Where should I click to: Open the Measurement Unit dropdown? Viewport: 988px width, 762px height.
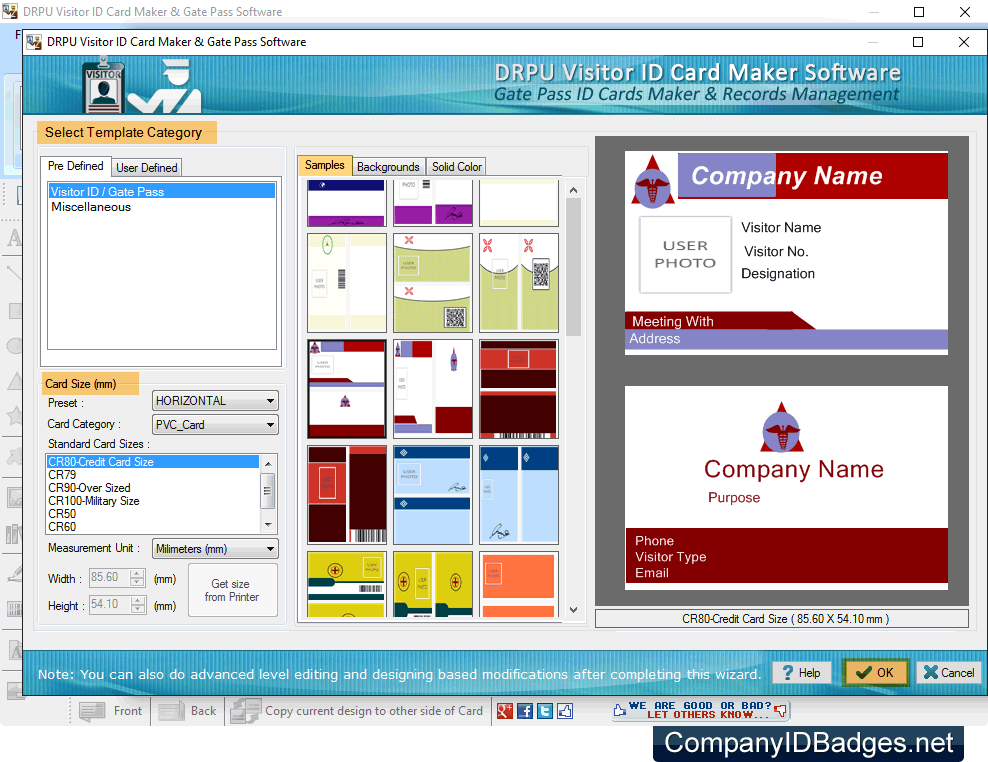coord(215,549)
